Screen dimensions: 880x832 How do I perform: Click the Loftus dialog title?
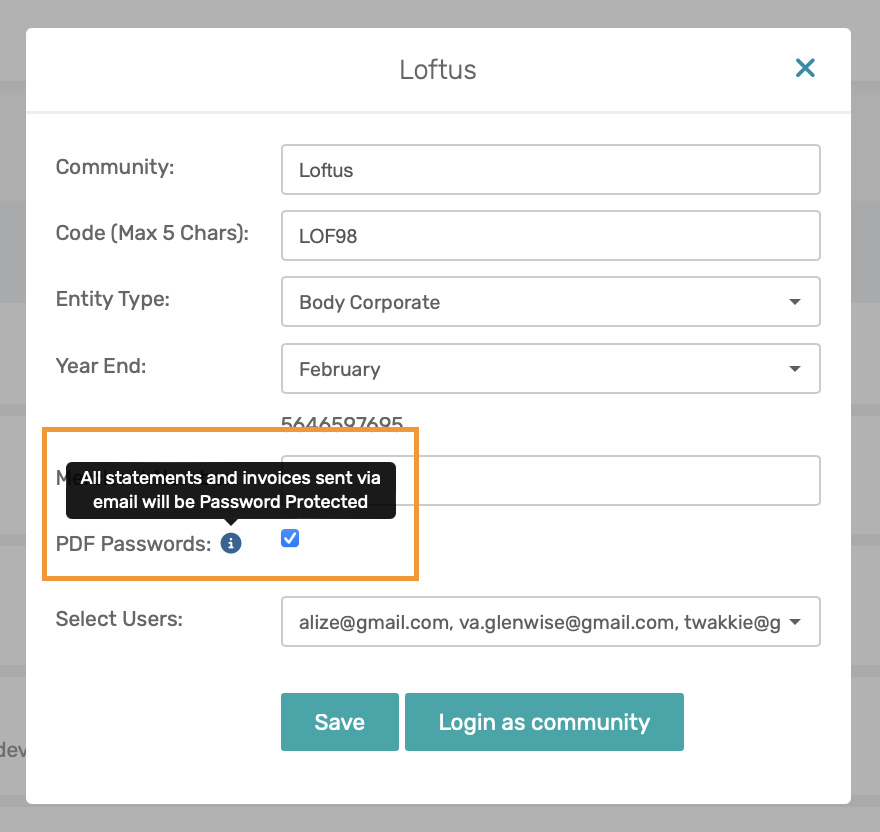(x=437, y=69)
